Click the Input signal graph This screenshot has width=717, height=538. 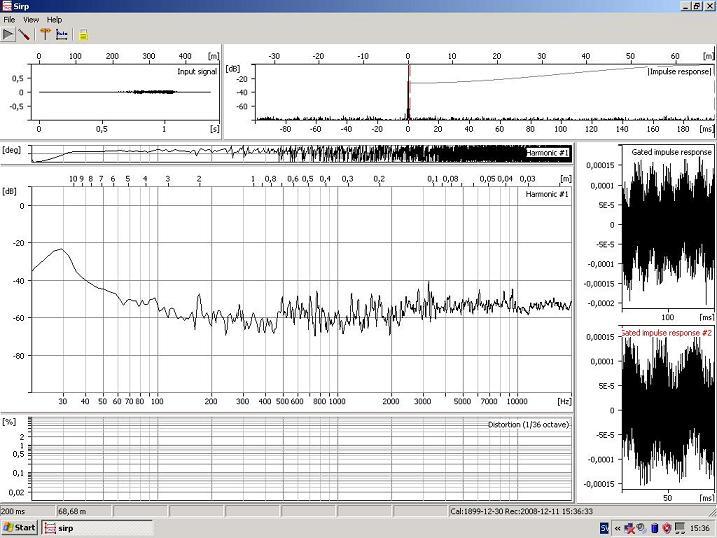click(x=124, y=93)
